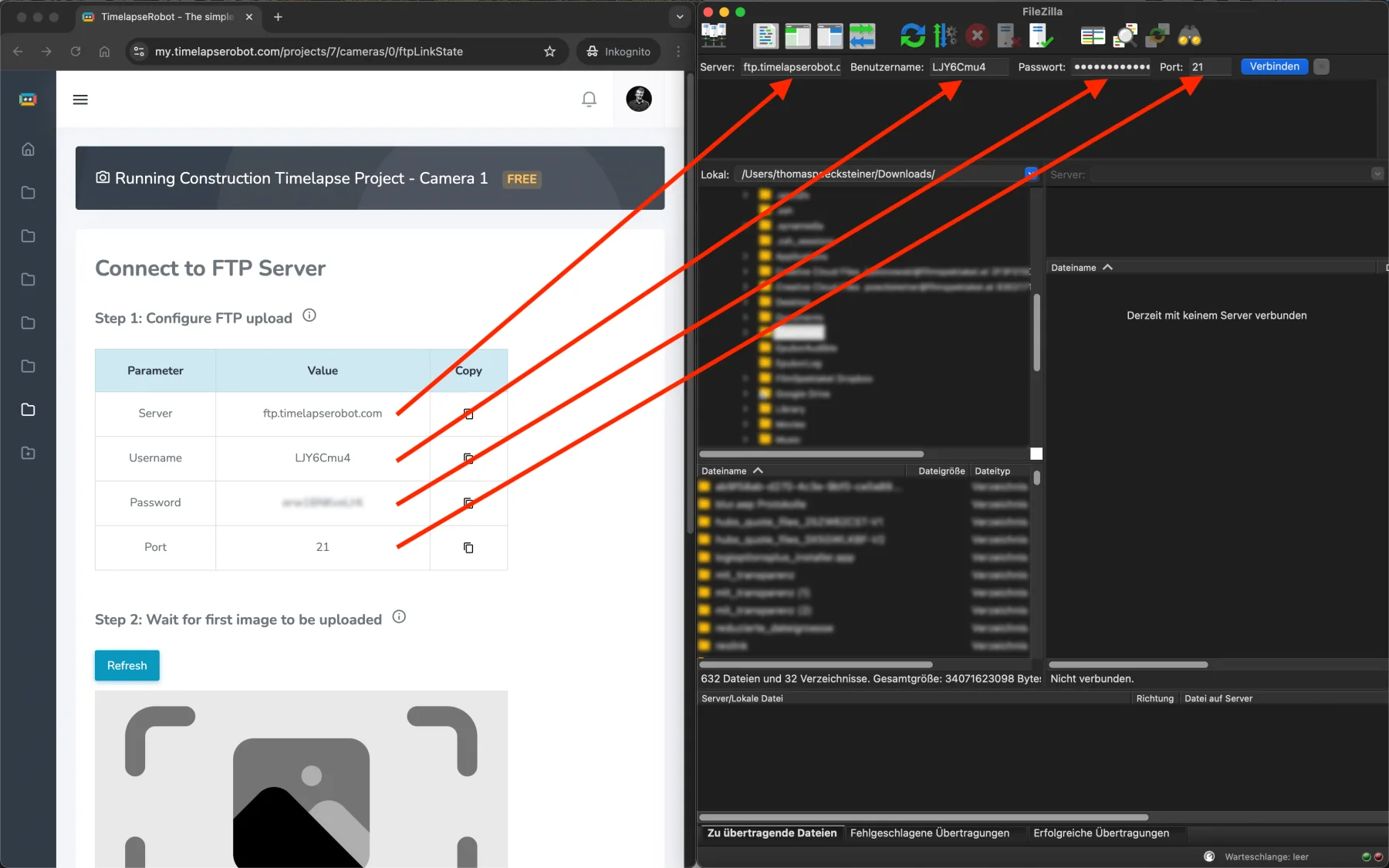Open info tooltip for Step 2
The width and height of the screenshot is (1389, 868).
click(399, 616)
